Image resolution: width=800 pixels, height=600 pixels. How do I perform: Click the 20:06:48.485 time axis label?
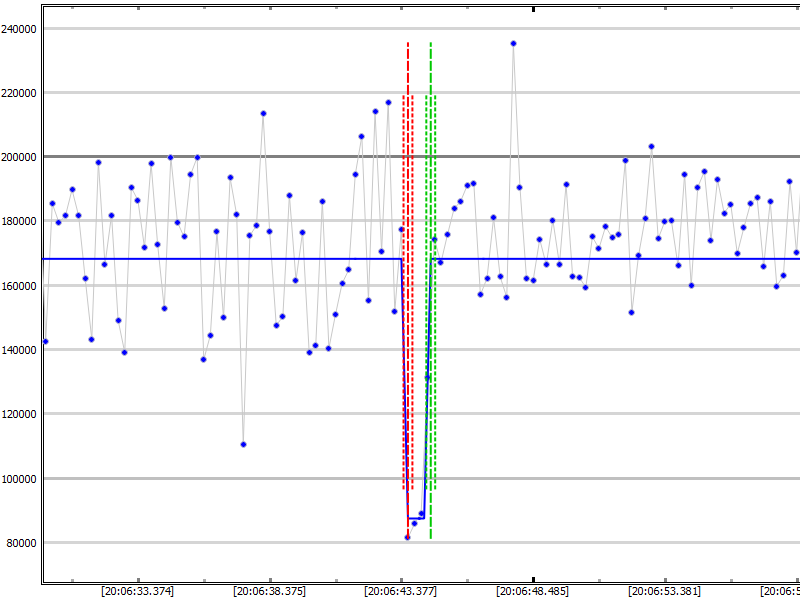click(x=533, y=591)
